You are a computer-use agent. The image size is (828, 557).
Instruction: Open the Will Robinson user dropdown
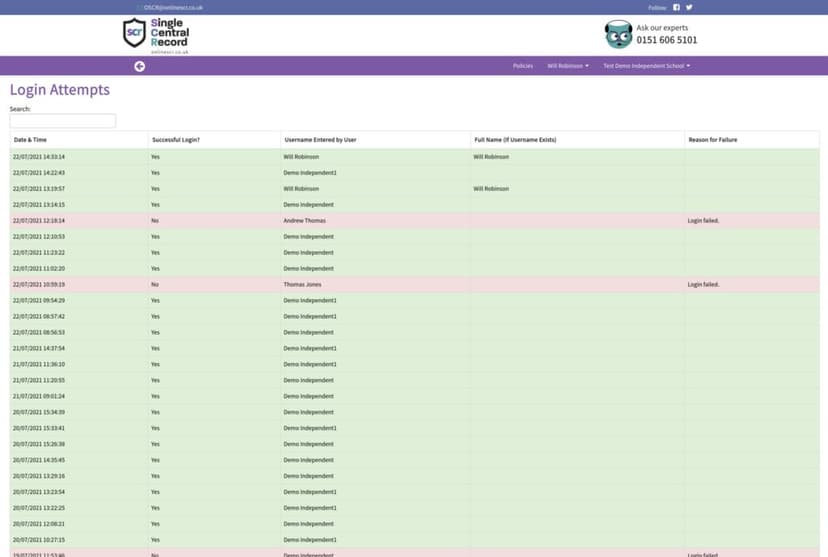[x=567, y=66]
